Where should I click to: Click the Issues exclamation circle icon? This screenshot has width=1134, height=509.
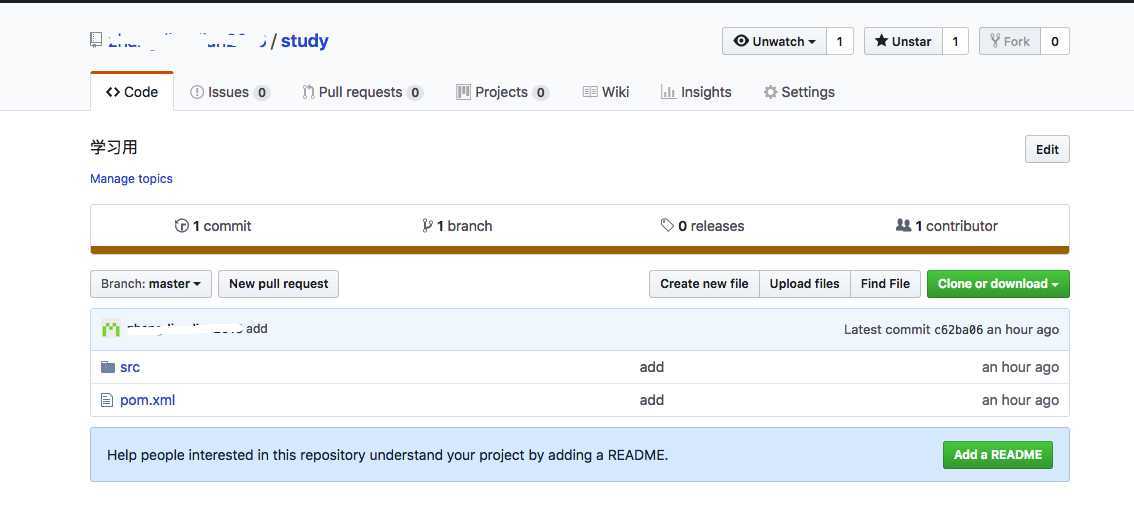tap(197, 92)
